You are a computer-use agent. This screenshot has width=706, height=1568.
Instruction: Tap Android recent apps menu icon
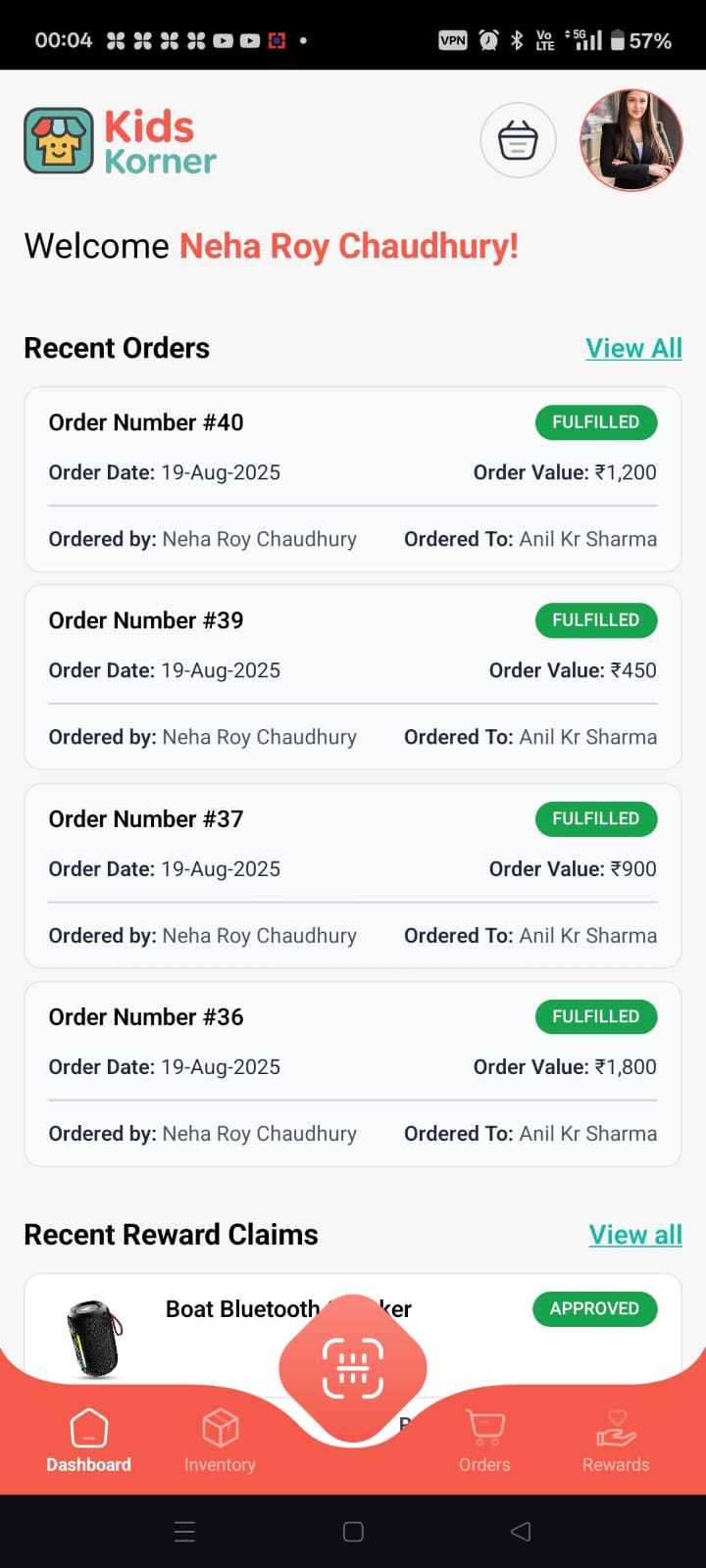click(x=184, y=1531)
